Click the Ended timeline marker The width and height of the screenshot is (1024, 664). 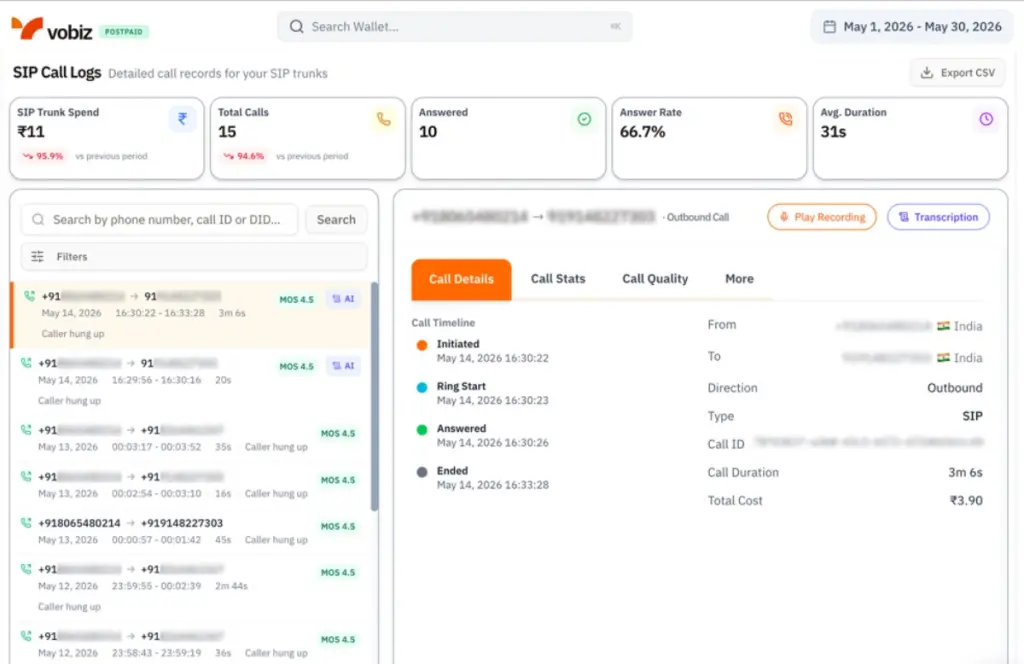tap(422, 471)
